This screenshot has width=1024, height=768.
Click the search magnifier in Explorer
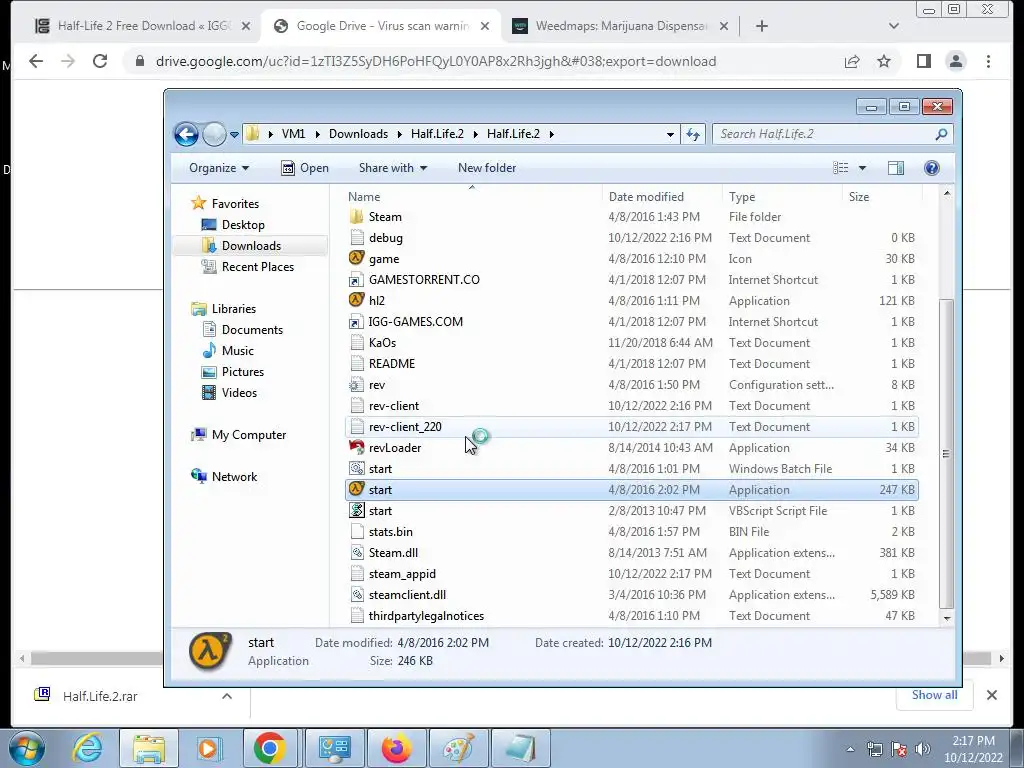point(941,134)
